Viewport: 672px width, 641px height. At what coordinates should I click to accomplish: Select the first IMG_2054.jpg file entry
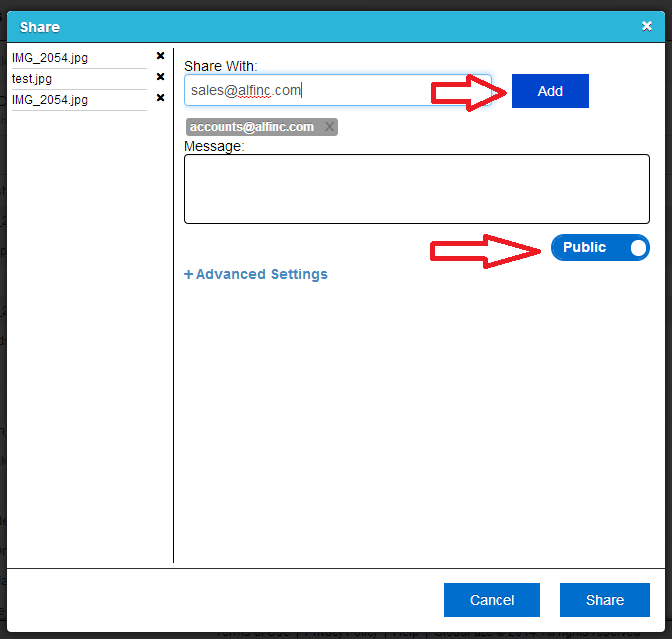pos(50,57)
